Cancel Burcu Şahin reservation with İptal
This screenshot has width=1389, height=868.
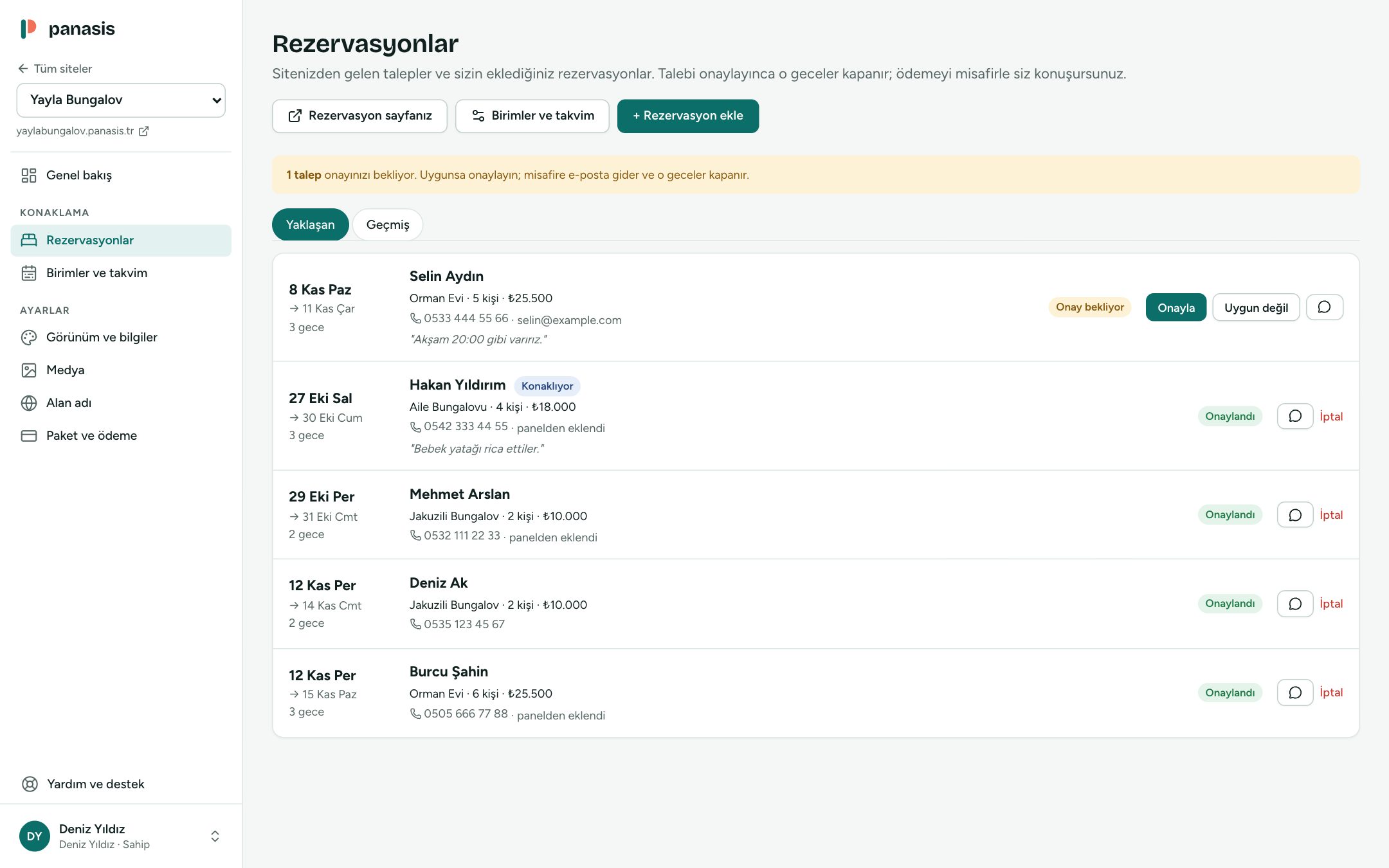(1331, 692)
